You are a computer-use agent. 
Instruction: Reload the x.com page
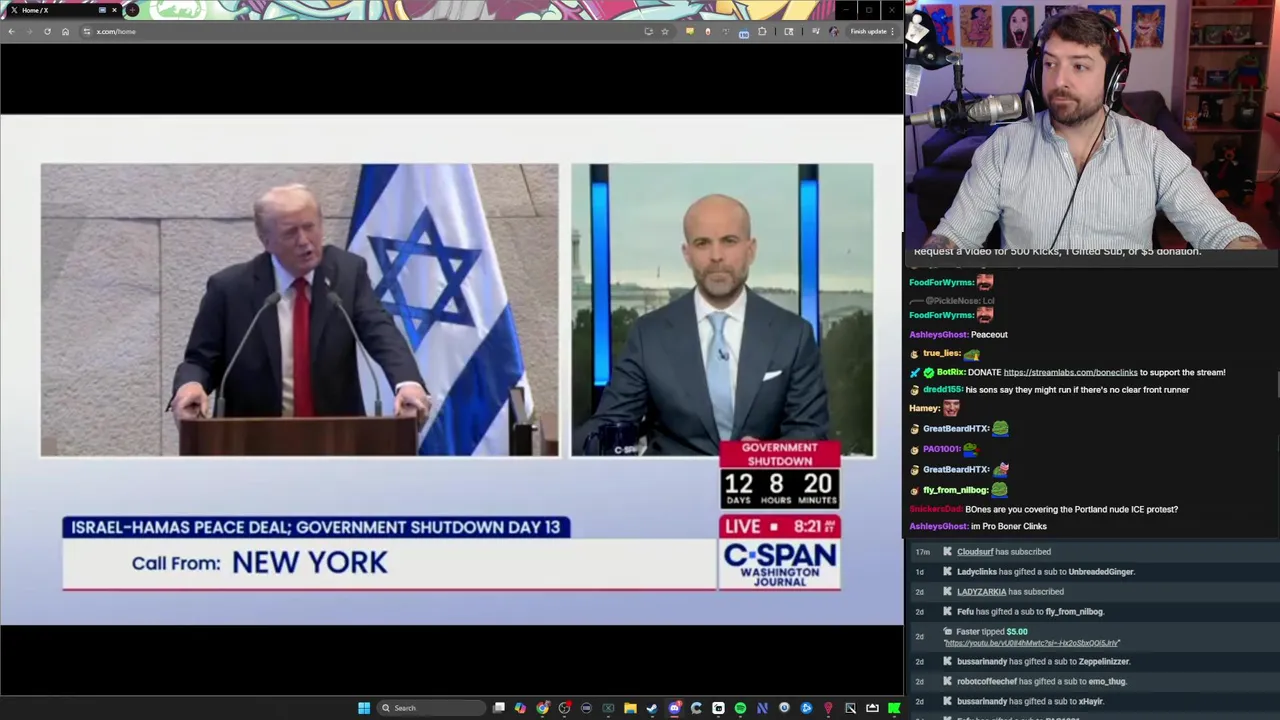point(47,31)
